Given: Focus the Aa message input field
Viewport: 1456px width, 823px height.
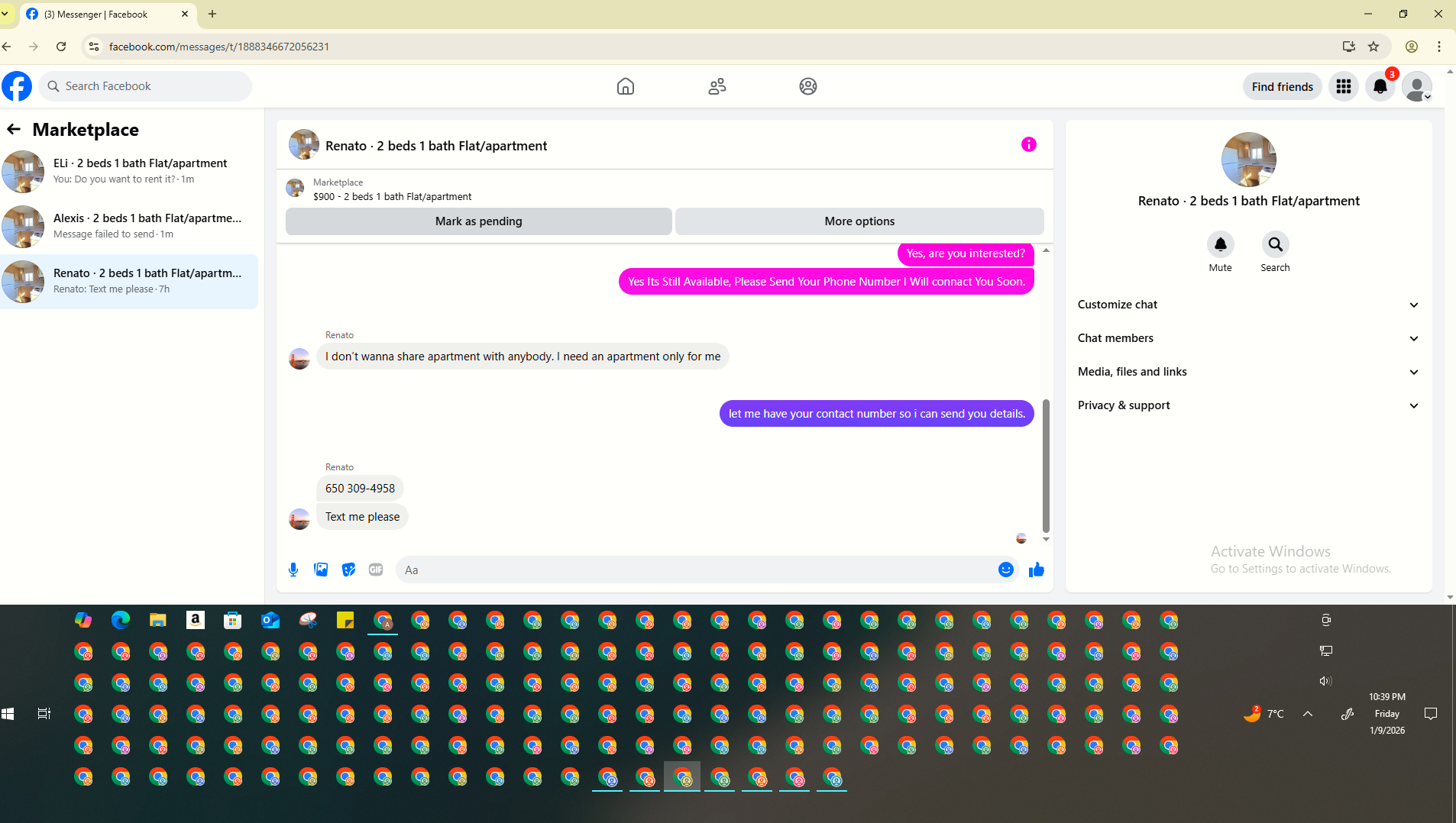Looking at the screenshot, I should click(695, 570).
